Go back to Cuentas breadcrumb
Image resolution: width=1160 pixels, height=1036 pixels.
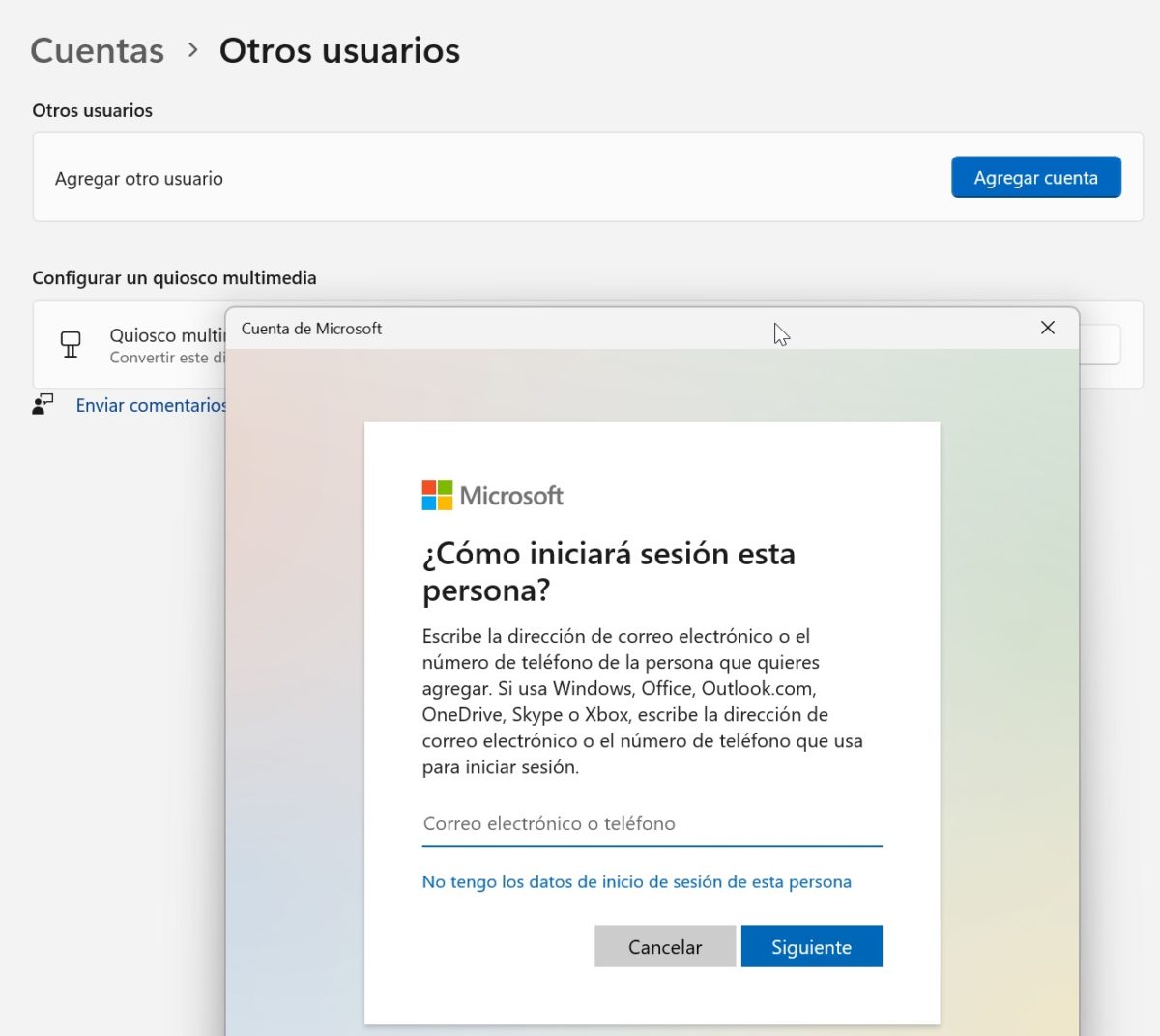pyautogui.click(x=98, y=50)
